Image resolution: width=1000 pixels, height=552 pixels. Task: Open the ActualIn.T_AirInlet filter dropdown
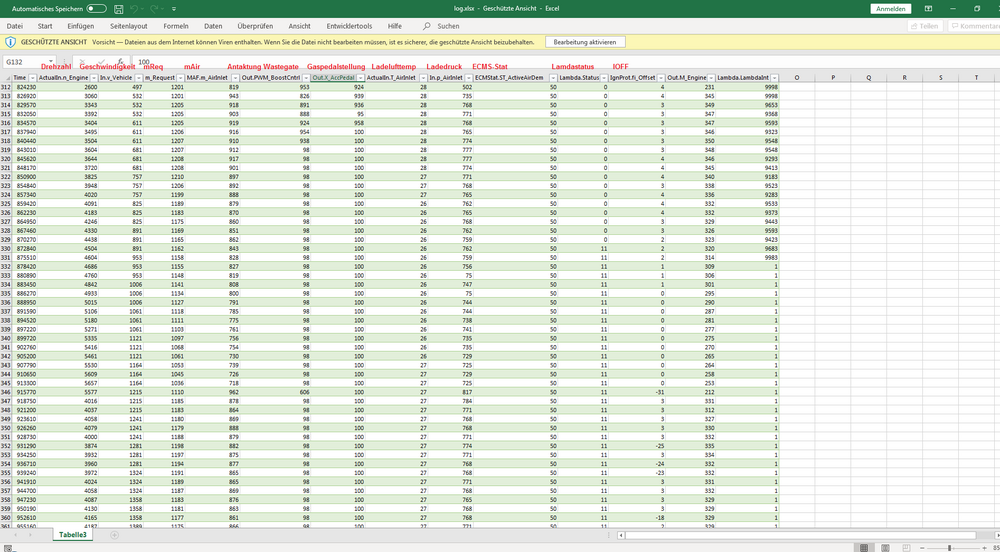(421, 76)
